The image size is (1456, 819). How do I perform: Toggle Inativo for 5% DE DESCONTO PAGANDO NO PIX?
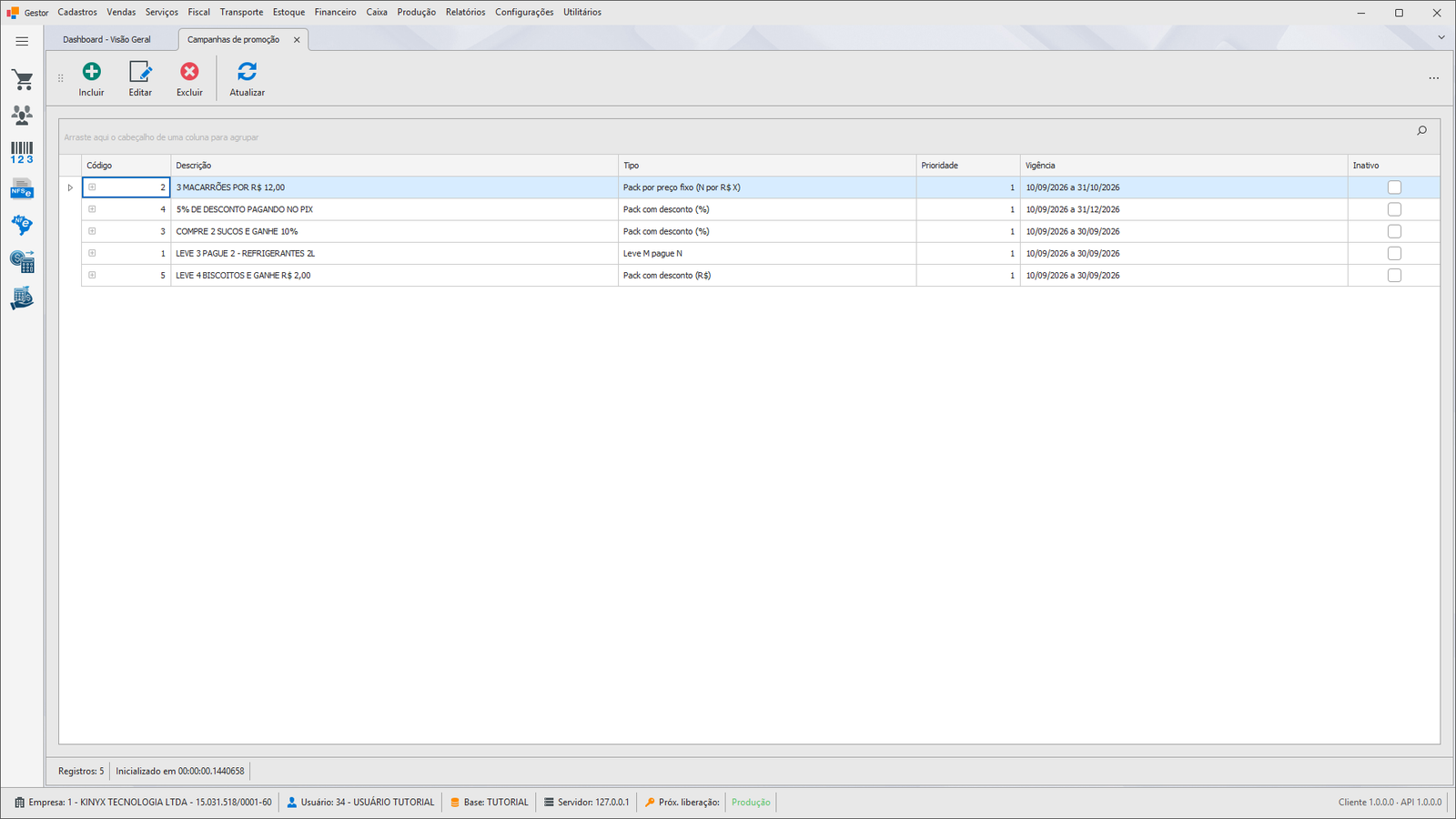pyautogui.click(x=1394, y=209)
